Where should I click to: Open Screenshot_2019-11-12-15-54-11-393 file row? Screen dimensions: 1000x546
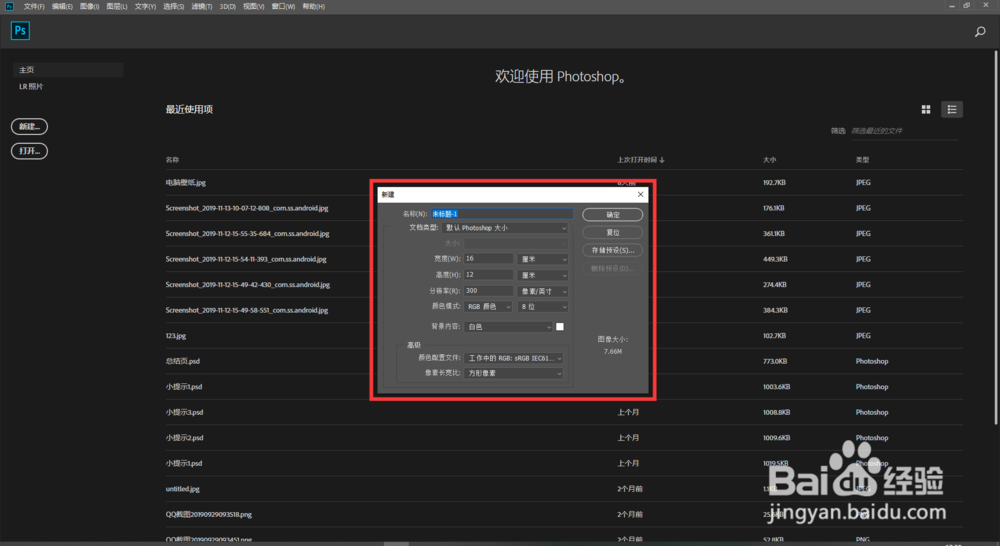(564, 259)
